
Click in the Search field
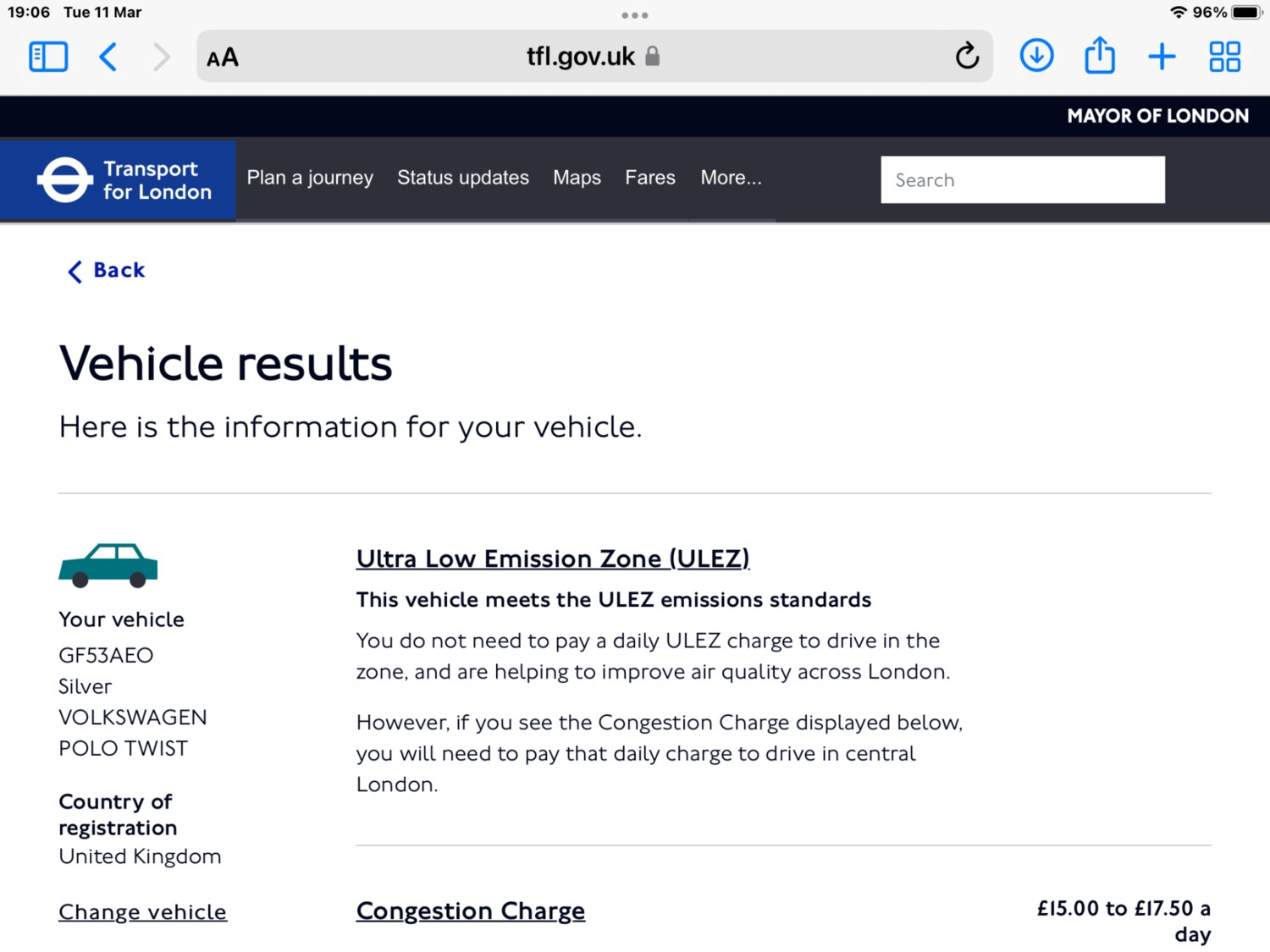(1023, 179)
